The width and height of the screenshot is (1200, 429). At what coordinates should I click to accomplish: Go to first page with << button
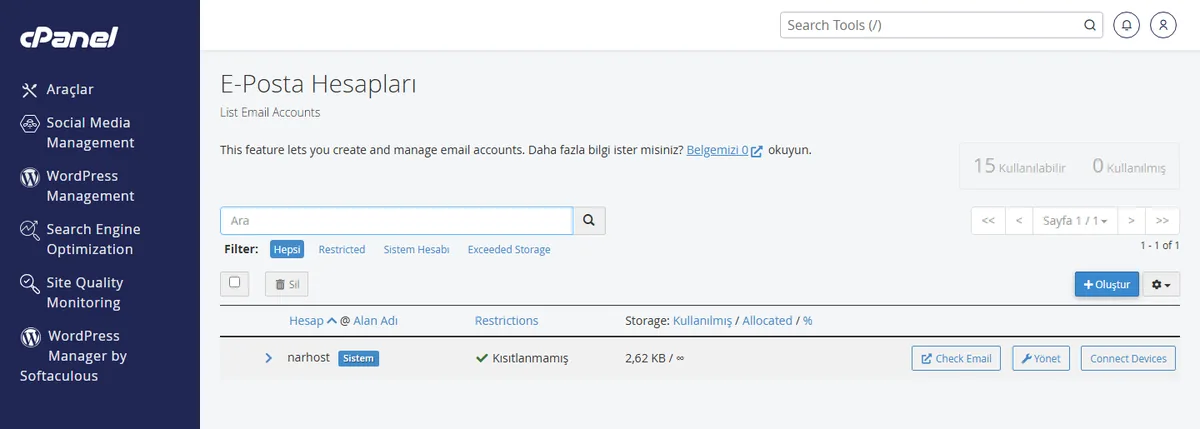(x=988, y=220)
